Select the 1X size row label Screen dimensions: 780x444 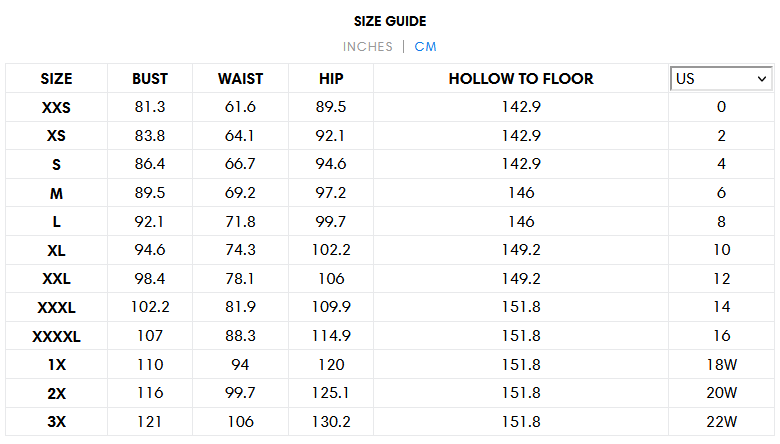56,365
